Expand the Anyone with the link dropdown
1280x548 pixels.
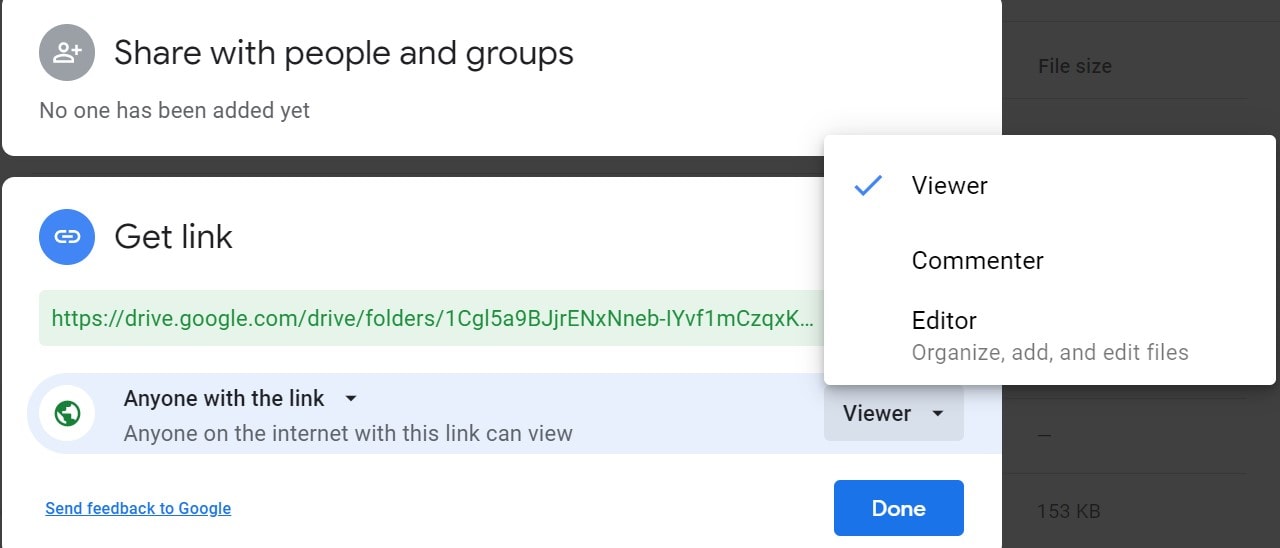click(350, 398)
